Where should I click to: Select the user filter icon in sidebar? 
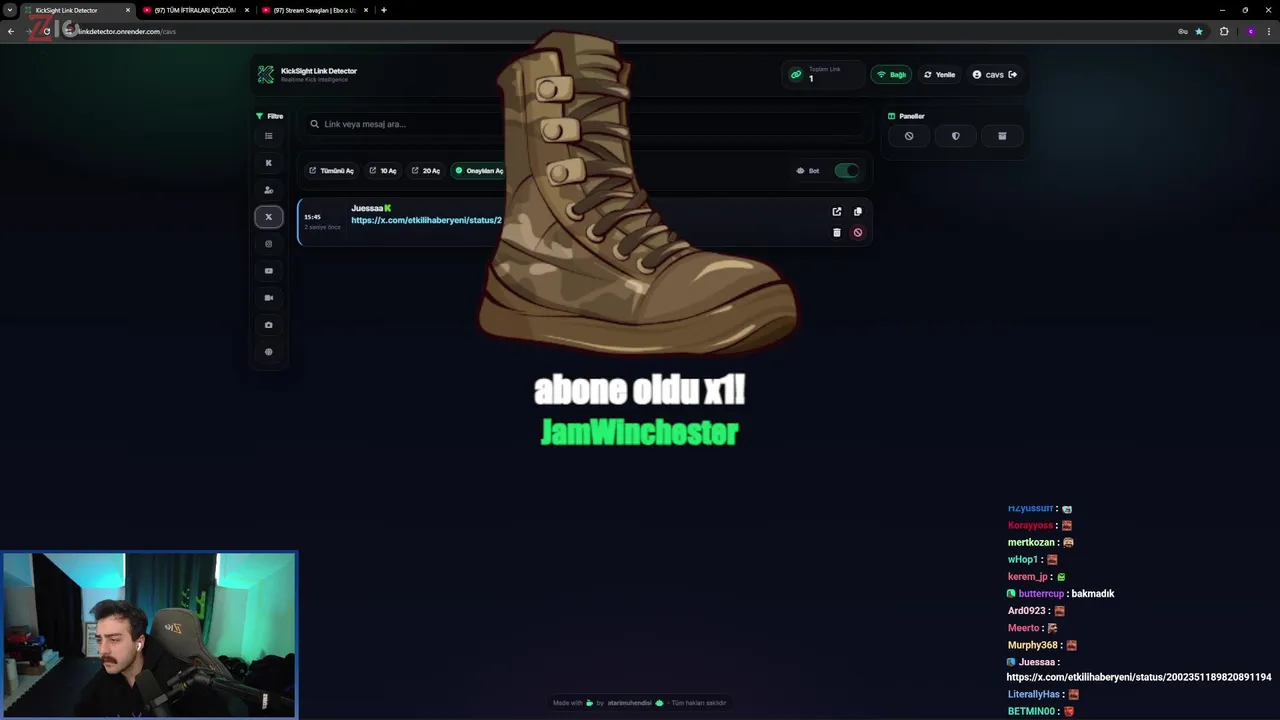268,190
